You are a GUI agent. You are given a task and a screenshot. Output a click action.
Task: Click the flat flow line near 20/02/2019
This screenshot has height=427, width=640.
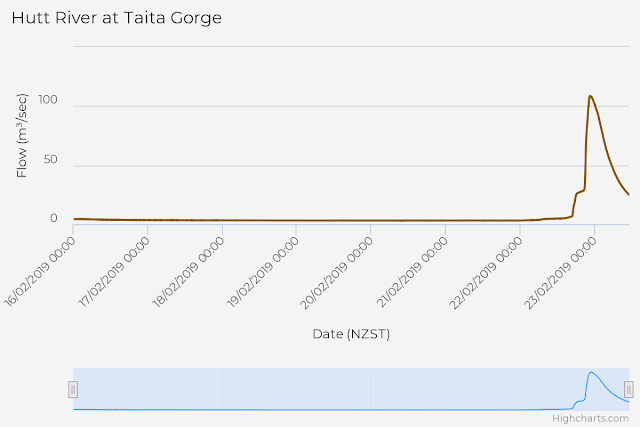(371, 220)
